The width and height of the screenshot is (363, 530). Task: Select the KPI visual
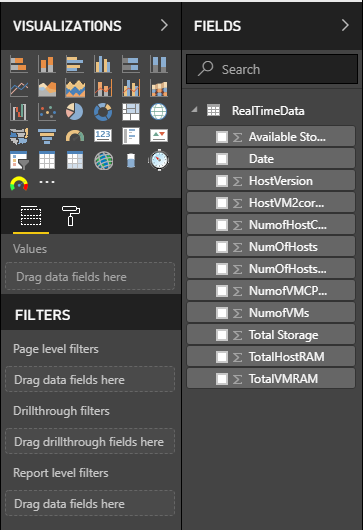[x=159, y=136]
